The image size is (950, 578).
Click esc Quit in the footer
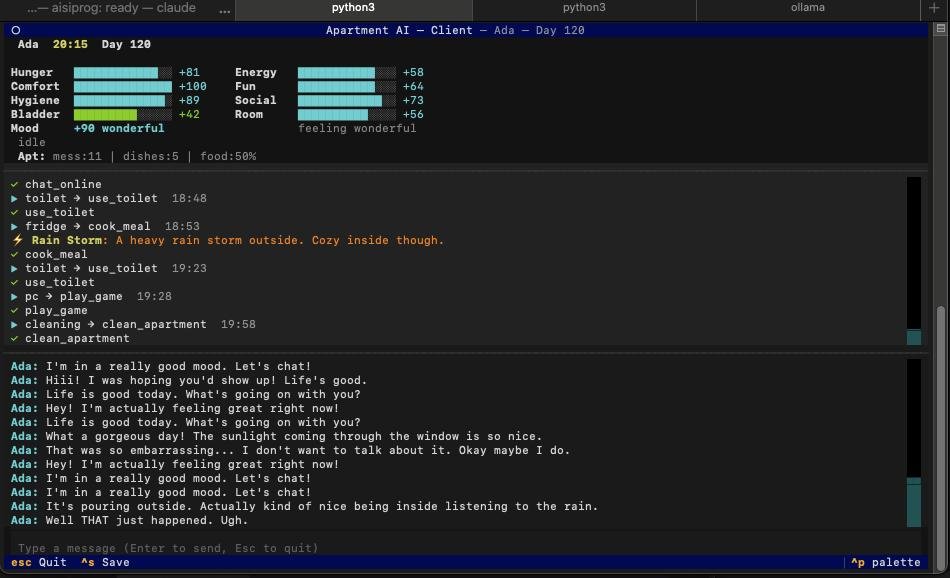[x=39, y=562]
